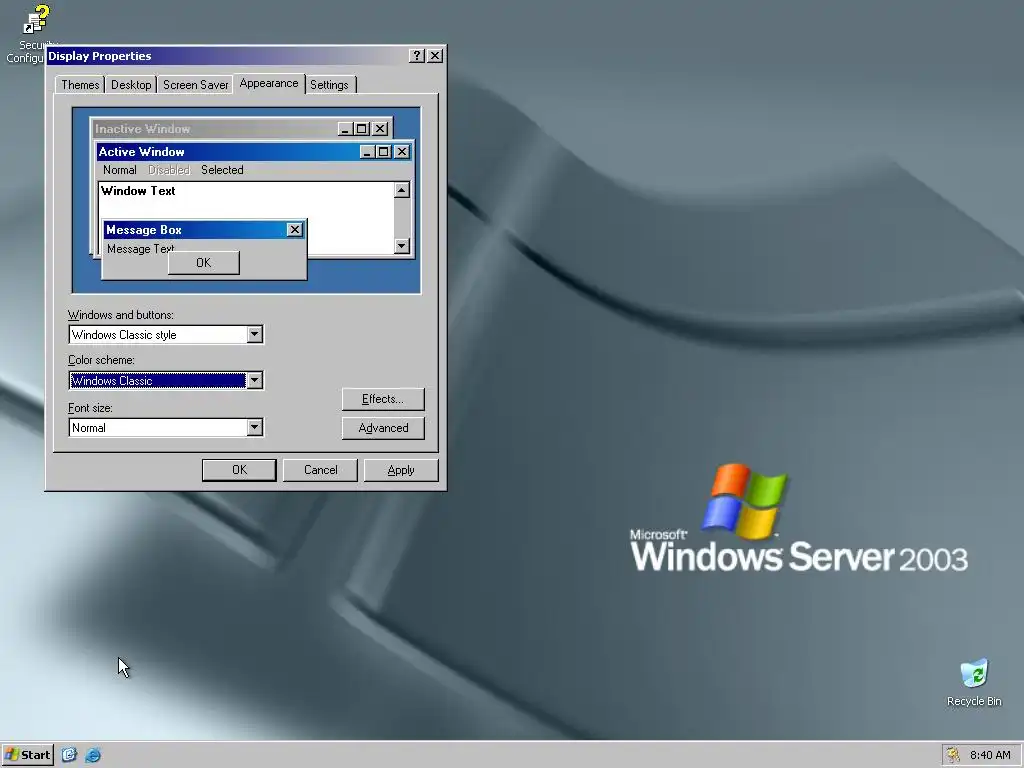The height and width of the screenshot is (768, 1024).
Task: Launch Internet Explorer from quick launch
Action: [93, 755]
